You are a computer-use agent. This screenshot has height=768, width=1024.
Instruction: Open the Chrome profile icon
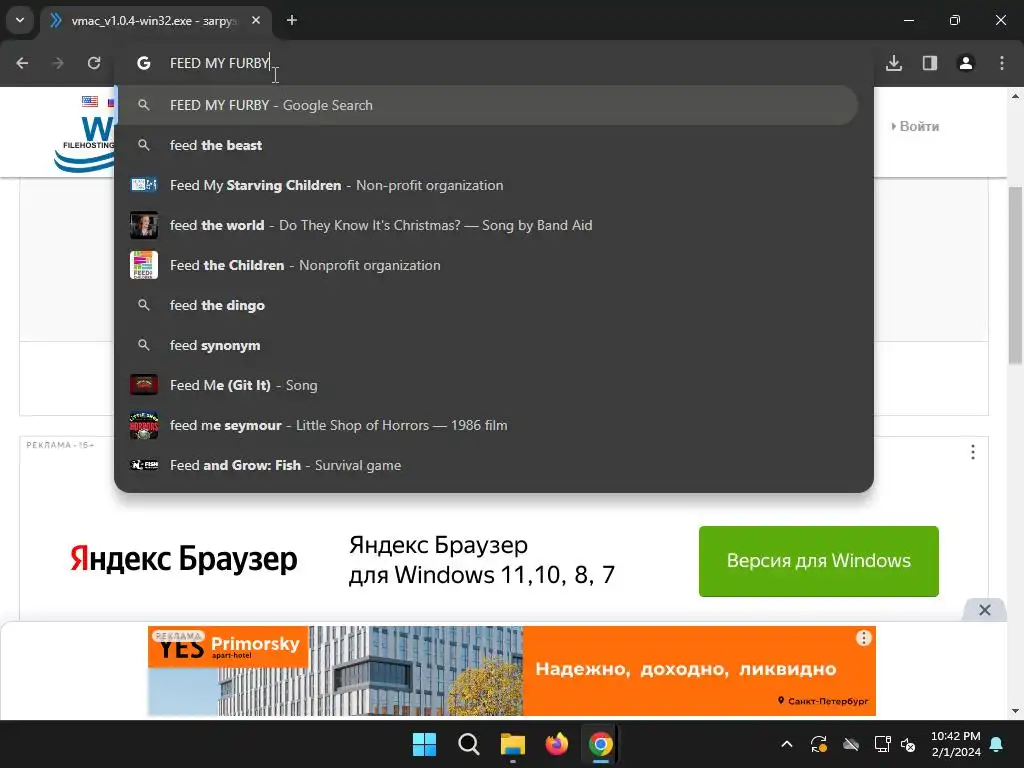pyautogui.click(x=966, y=63)
